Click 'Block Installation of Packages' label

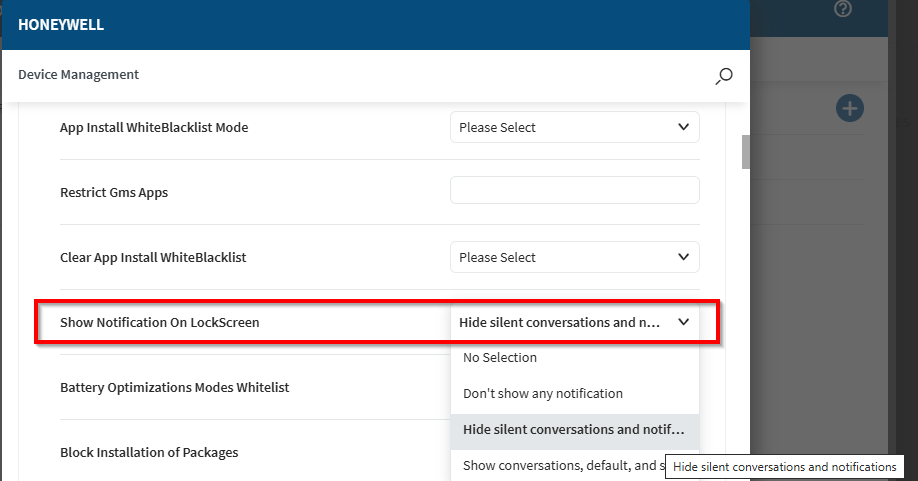[149, 452]
